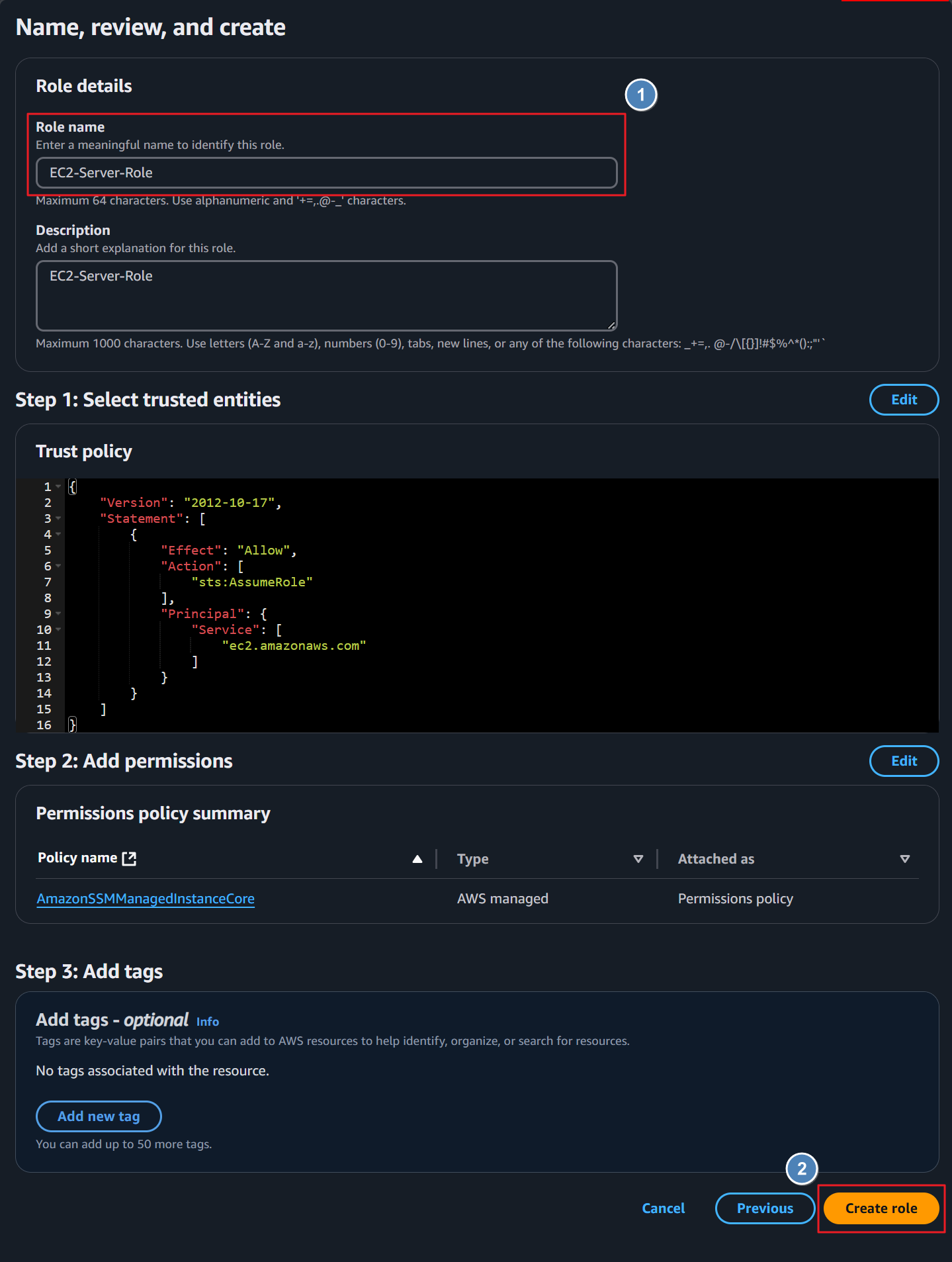This screenshot has width=952, height=1262.
Task: Fold the Action array on line 6
Action: coord(58,566)
